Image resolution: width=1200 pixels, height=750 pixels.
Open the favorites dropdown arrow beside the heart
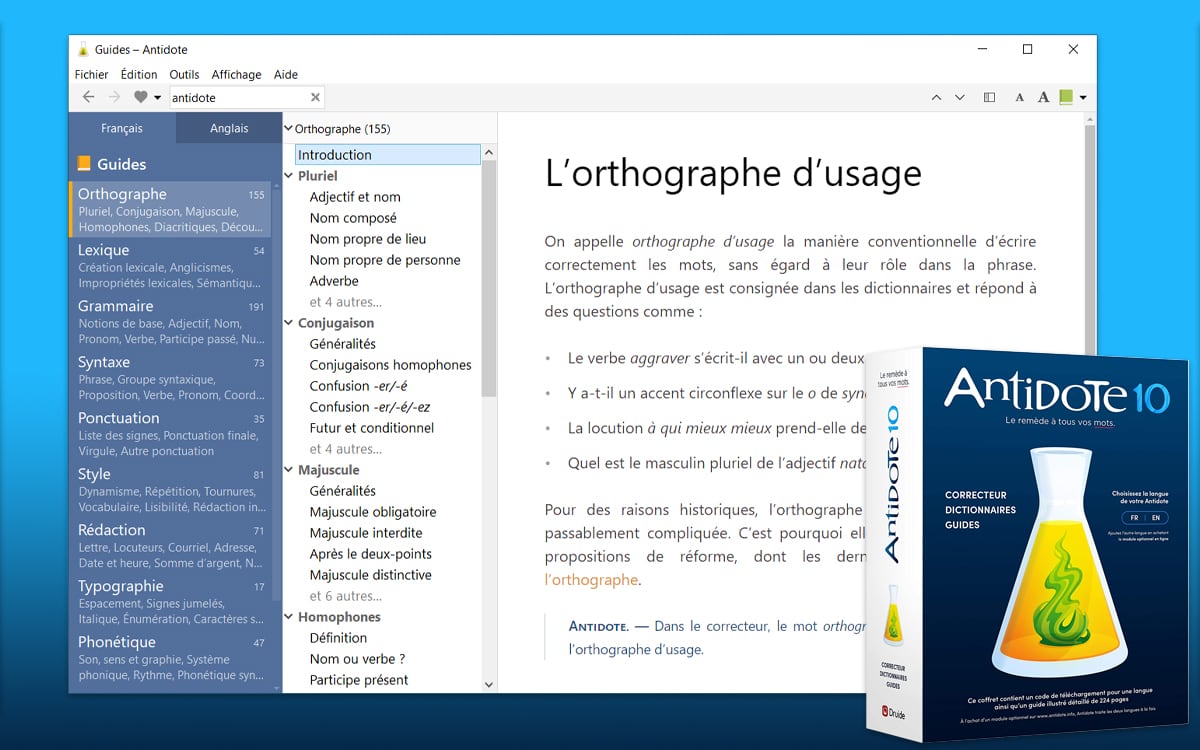pyautogui.click(x=157, y=98)
